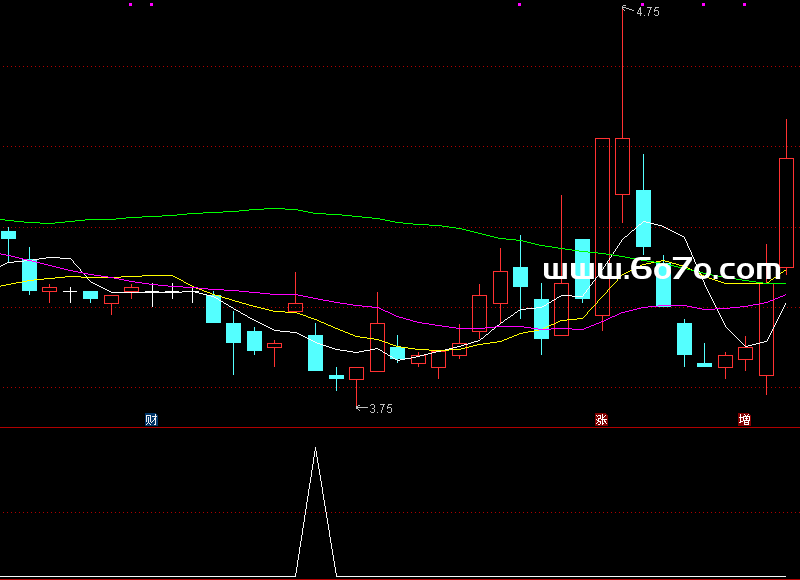Viewport: 800px width, 580px height.
Task: Select the red candle above the 3.75 label
Action: tap(356, 373)
